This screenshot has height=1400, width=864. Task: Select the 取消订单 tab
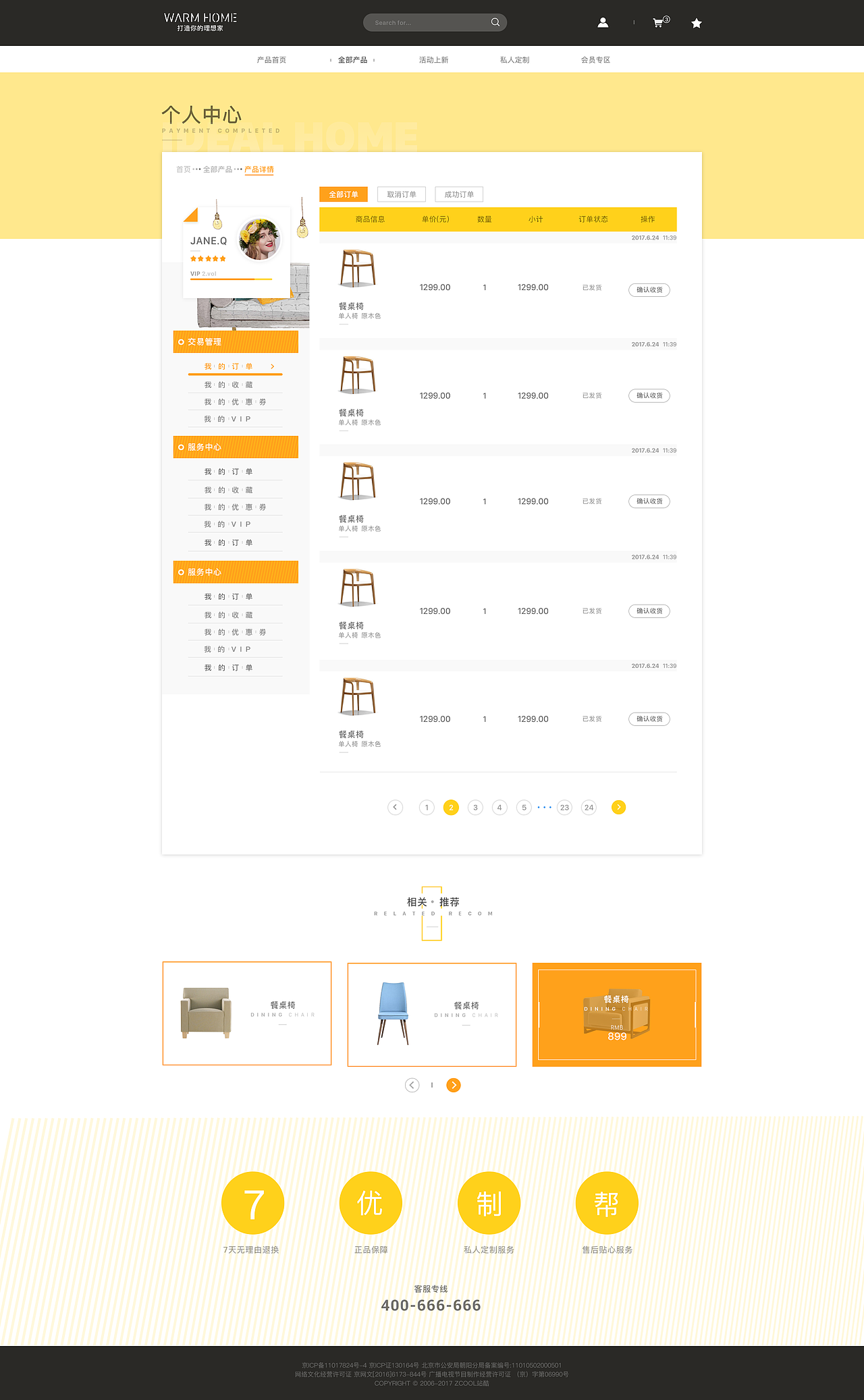point(402,194)
